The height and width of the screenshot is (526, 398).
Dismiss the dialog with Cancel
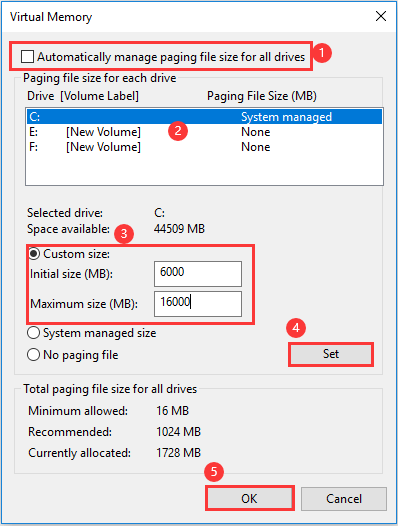coord(344,498)
